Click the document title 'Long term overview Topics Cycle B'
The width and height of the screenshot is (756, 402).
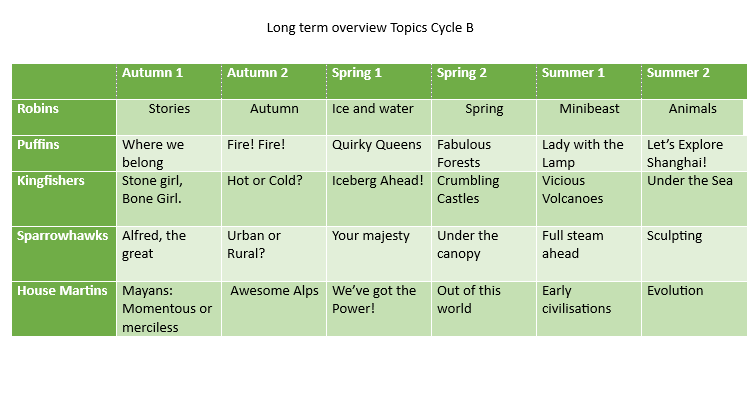[370, 27]
